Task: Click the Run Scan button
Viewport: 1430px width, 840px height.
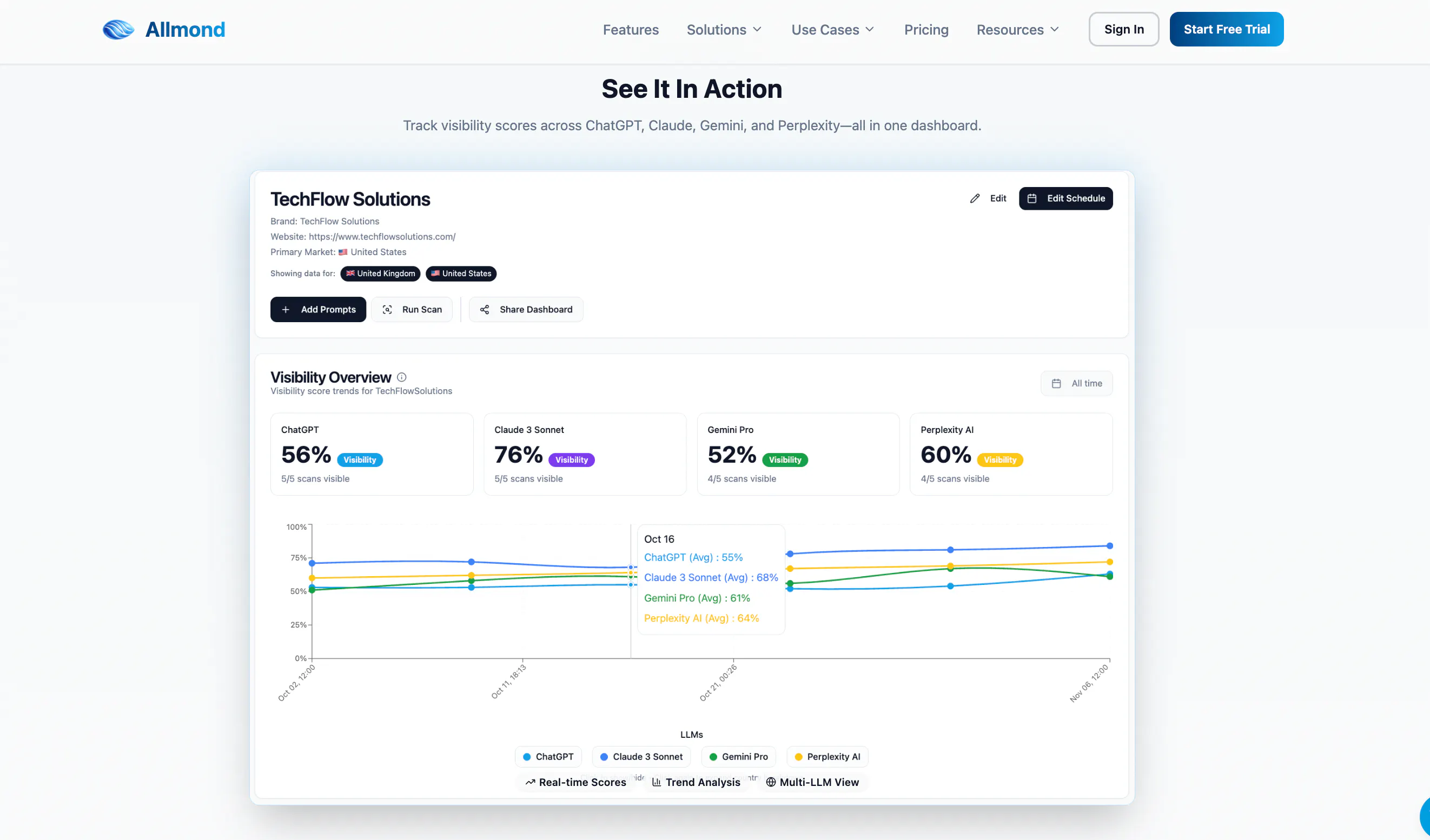Action: point(412,310)
